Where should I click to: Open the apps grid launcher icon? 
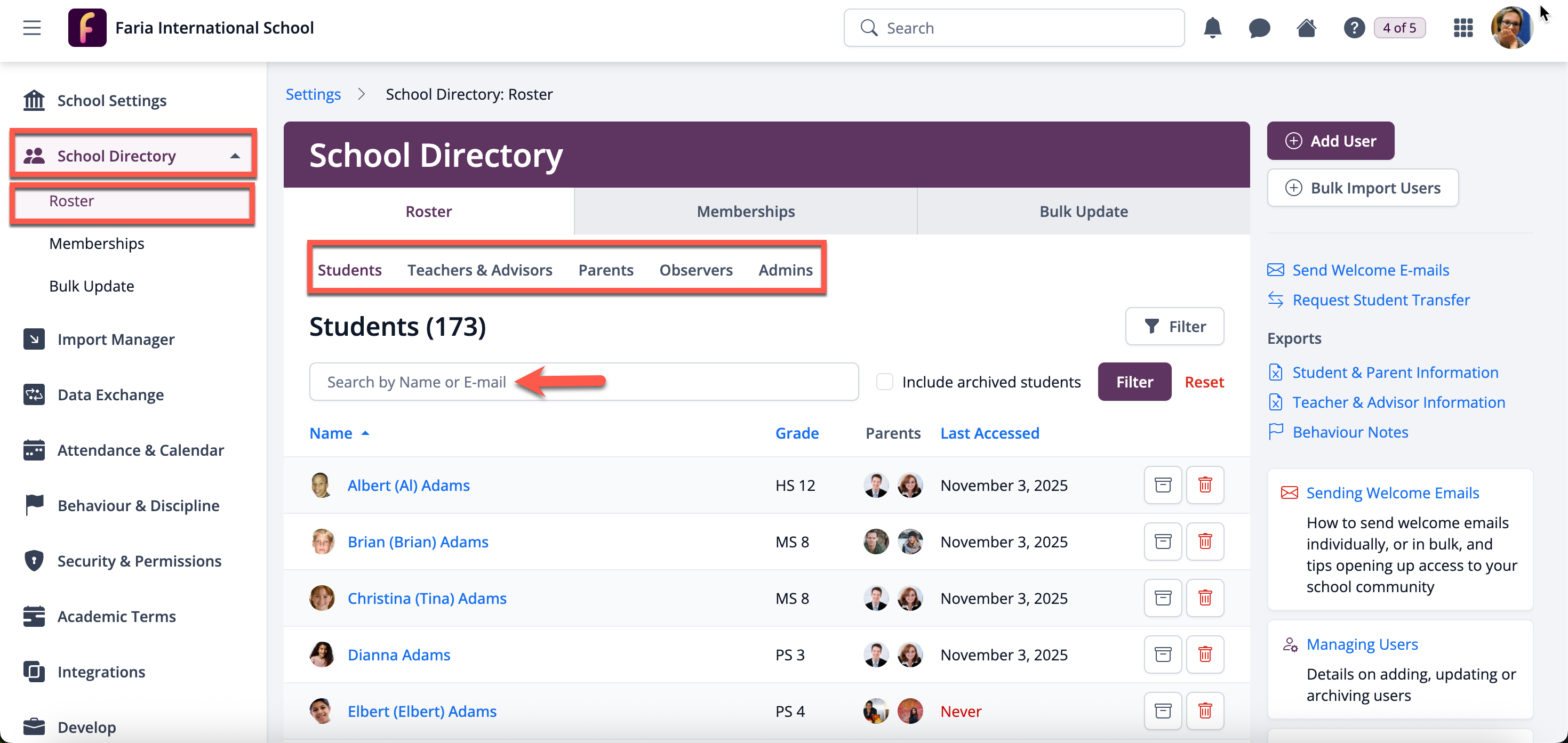[x=1463, y=28]
